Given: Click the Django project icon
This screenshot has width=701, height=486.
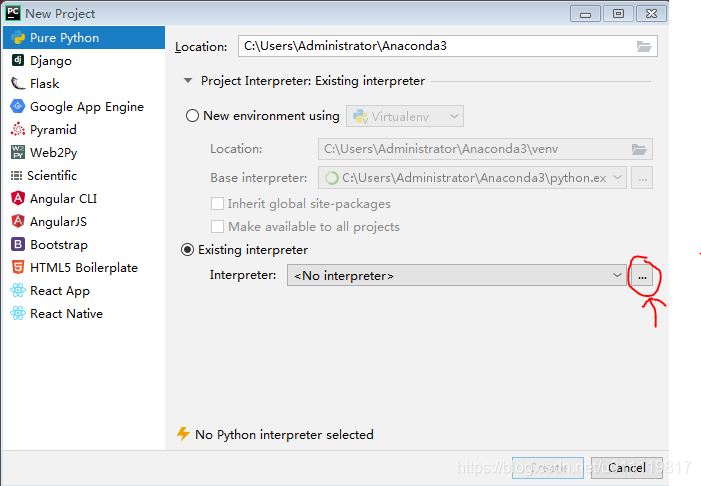Looking at the screenshot, I should pyautogui.click(x=18, y=60).
